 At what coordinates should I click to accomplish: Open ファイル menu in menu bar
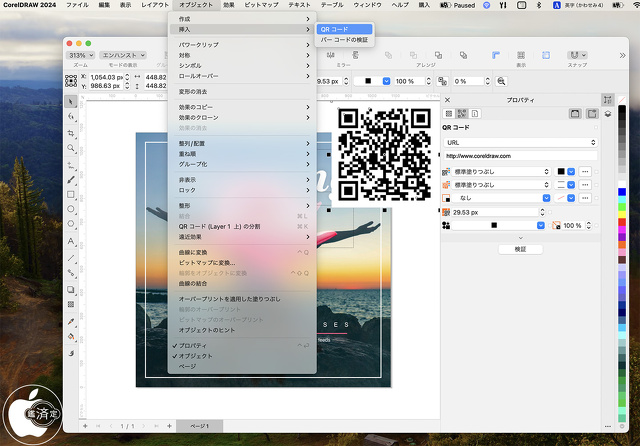tap(78, 5)
